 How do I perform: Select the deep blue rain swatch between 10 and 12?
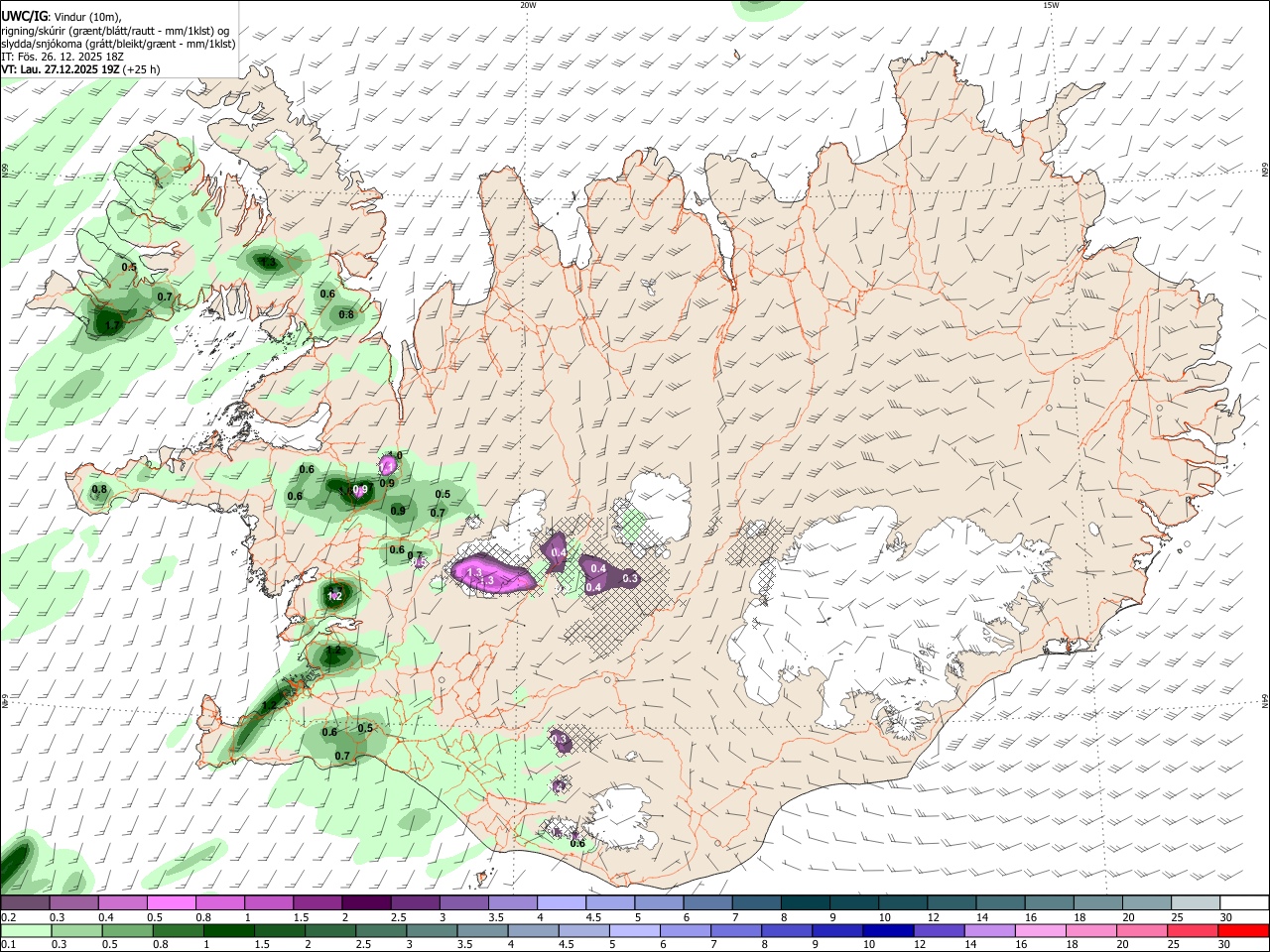[x=888, y=931]
